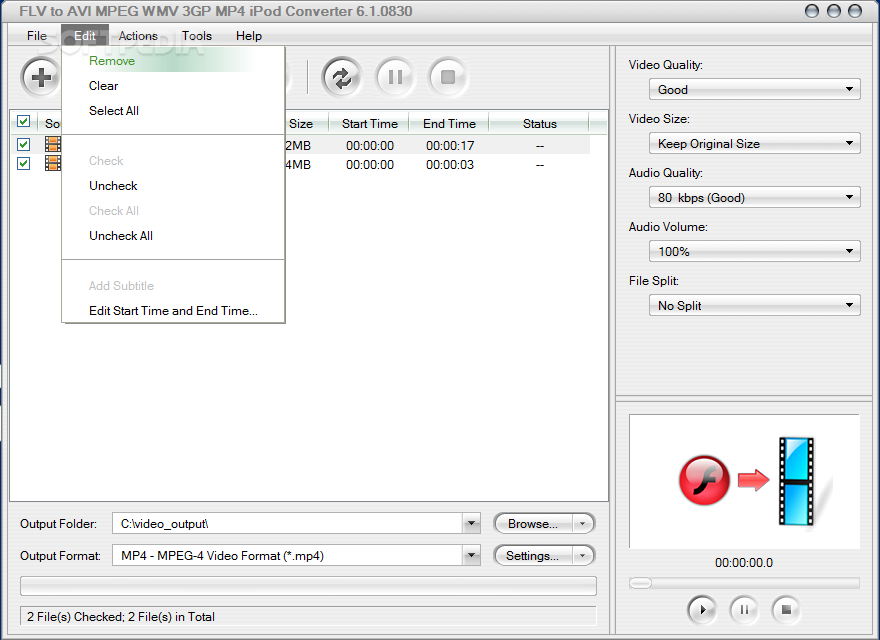Screen dimensions: 880x640
Task: Click the 00:00:17 end time cell
Action: click(x=450, y=145)
